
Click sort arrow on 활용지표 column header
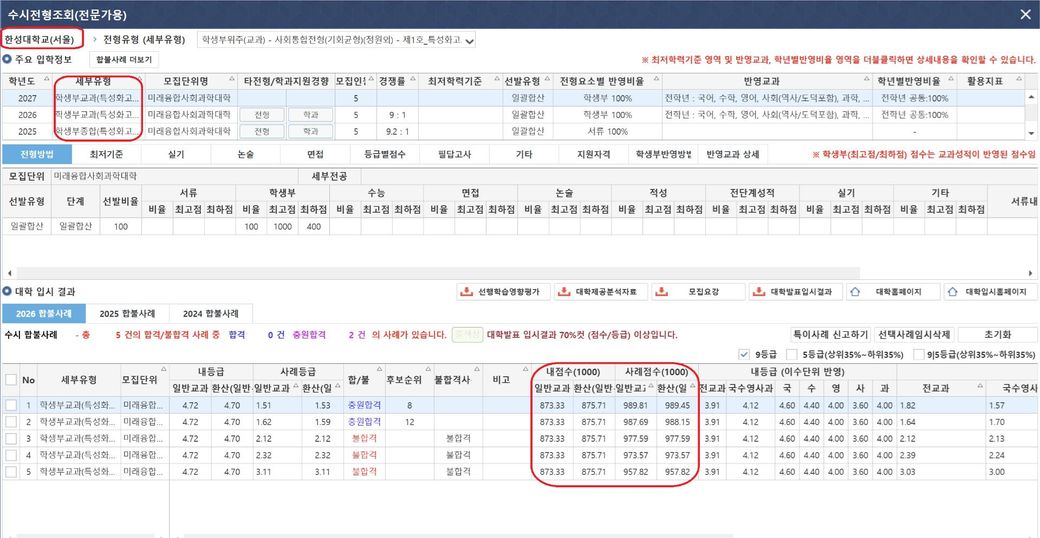(1018, 78)
